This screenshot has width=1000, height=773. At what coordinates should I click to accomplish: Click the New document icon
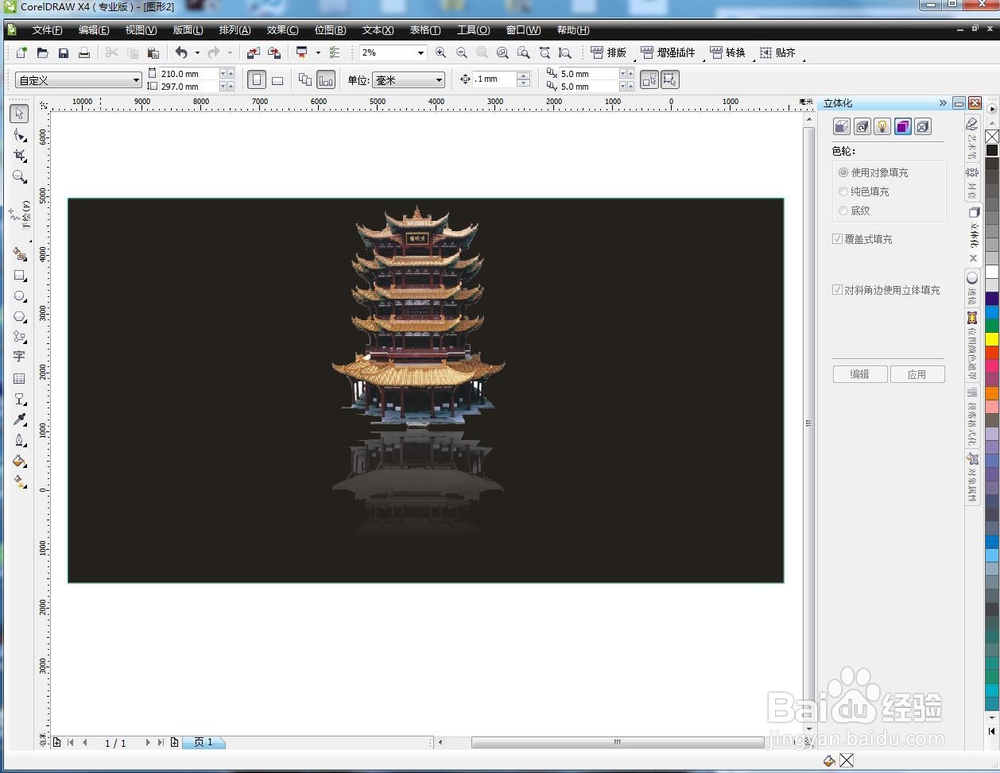click(x=22, y=52)
